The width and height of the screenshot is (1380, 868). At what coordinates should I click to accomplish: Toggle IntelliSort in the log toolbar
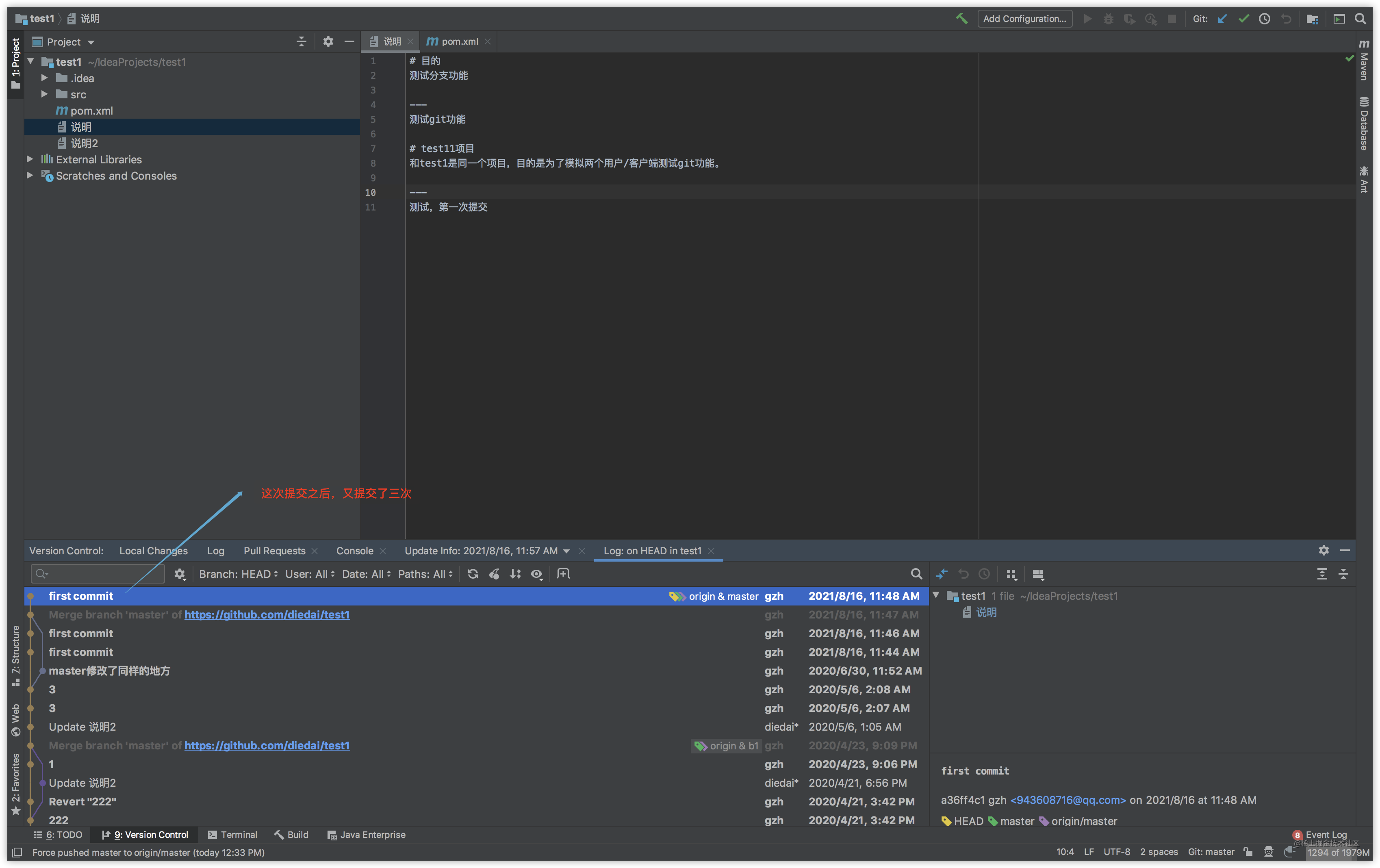(x=515, y=574)
